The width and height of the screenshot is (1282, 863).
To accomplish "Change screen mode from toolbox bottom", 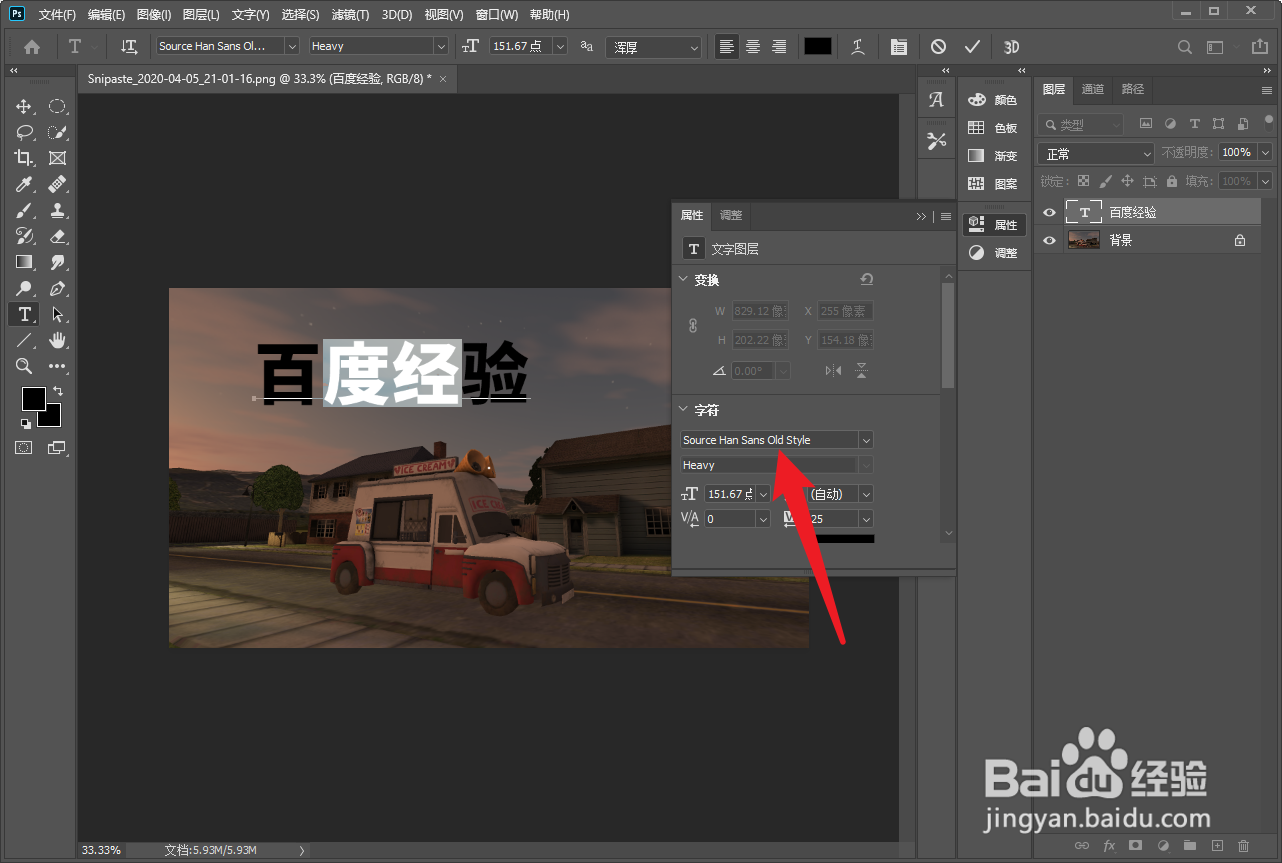I will (x=57, y=448).
